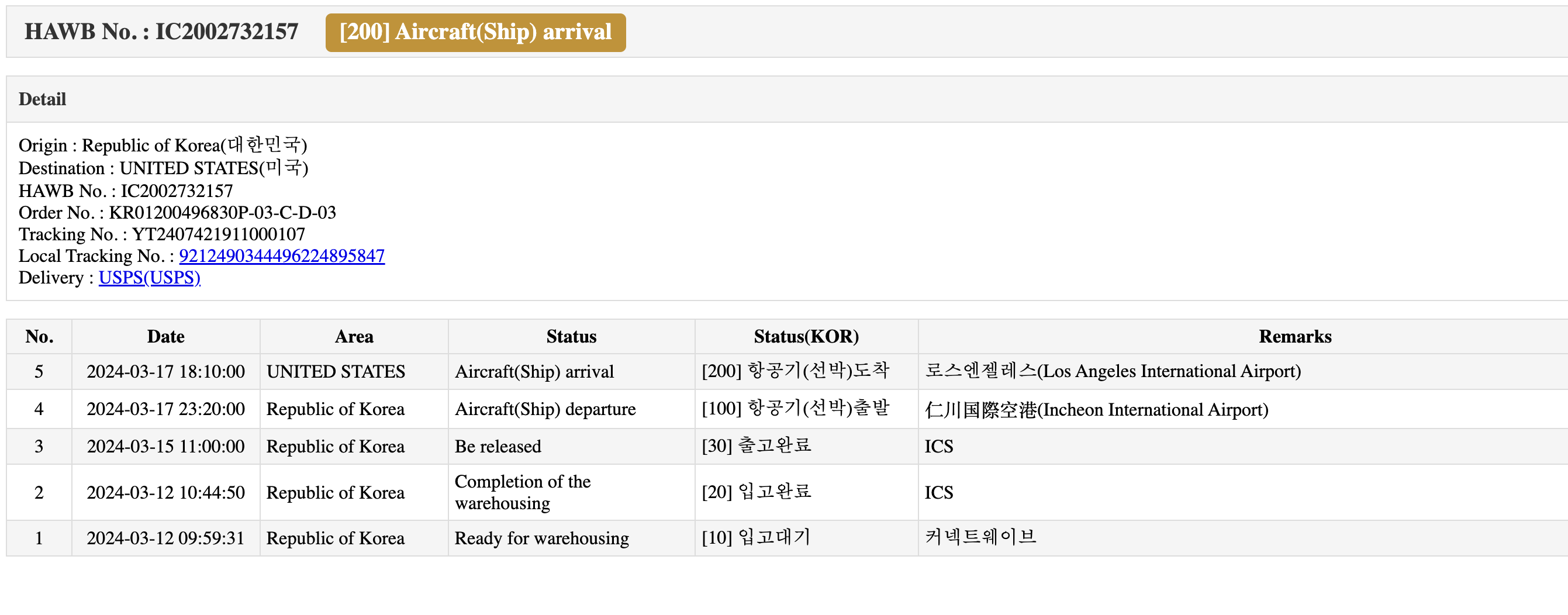The width and height of the screenshot is (1568, 615).
Task: Click the Date column header
Action: [165, 337]
